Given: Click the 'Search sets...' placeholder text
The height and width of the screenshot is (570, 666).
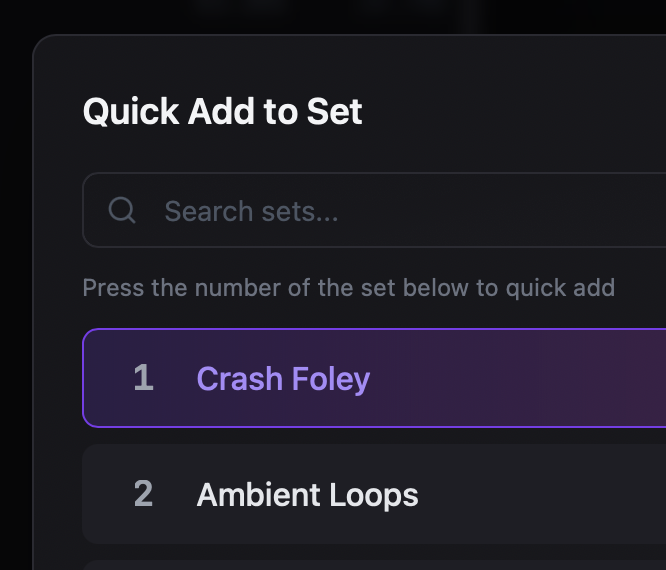Looking at the screenshot, I should pos(250,211).
